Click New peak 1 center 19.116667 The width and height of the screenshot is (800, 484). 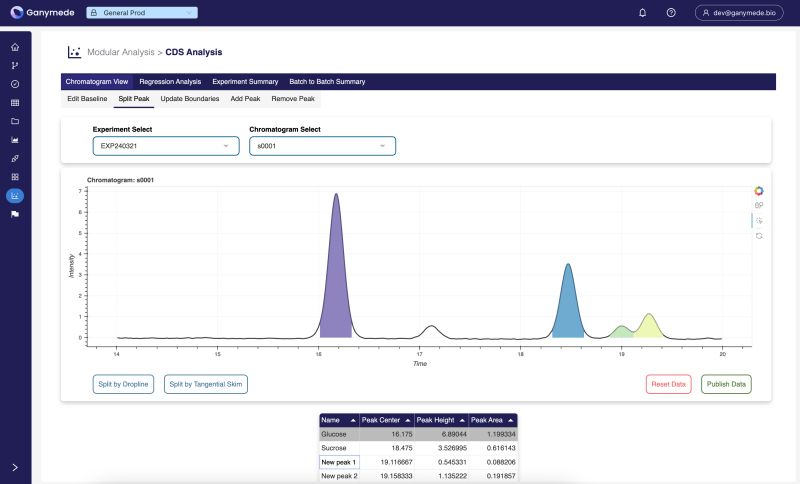click(387, 462)
